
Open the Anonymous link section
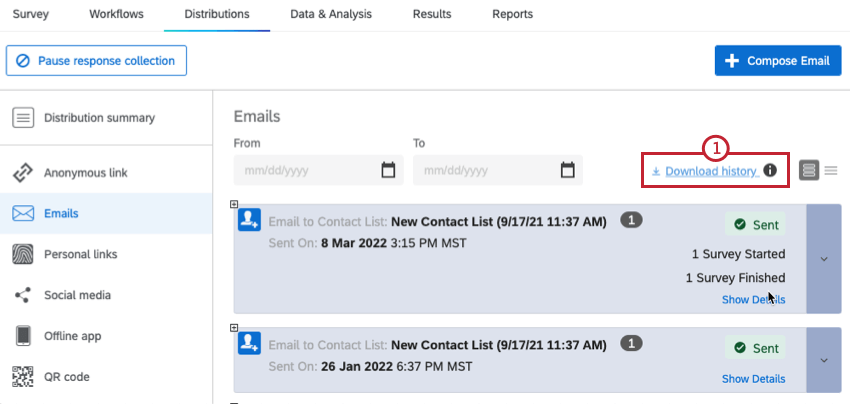(x=85, y=173)
